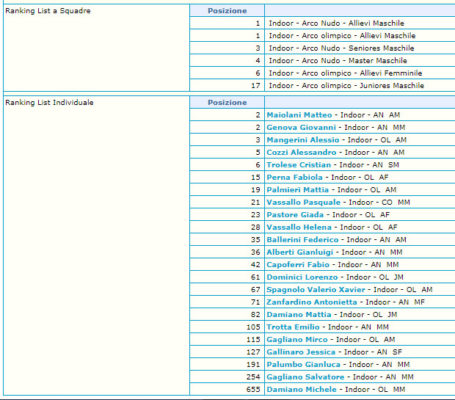
Task: Select the Zanfardino Antonietta link
Action: [312, 302]
